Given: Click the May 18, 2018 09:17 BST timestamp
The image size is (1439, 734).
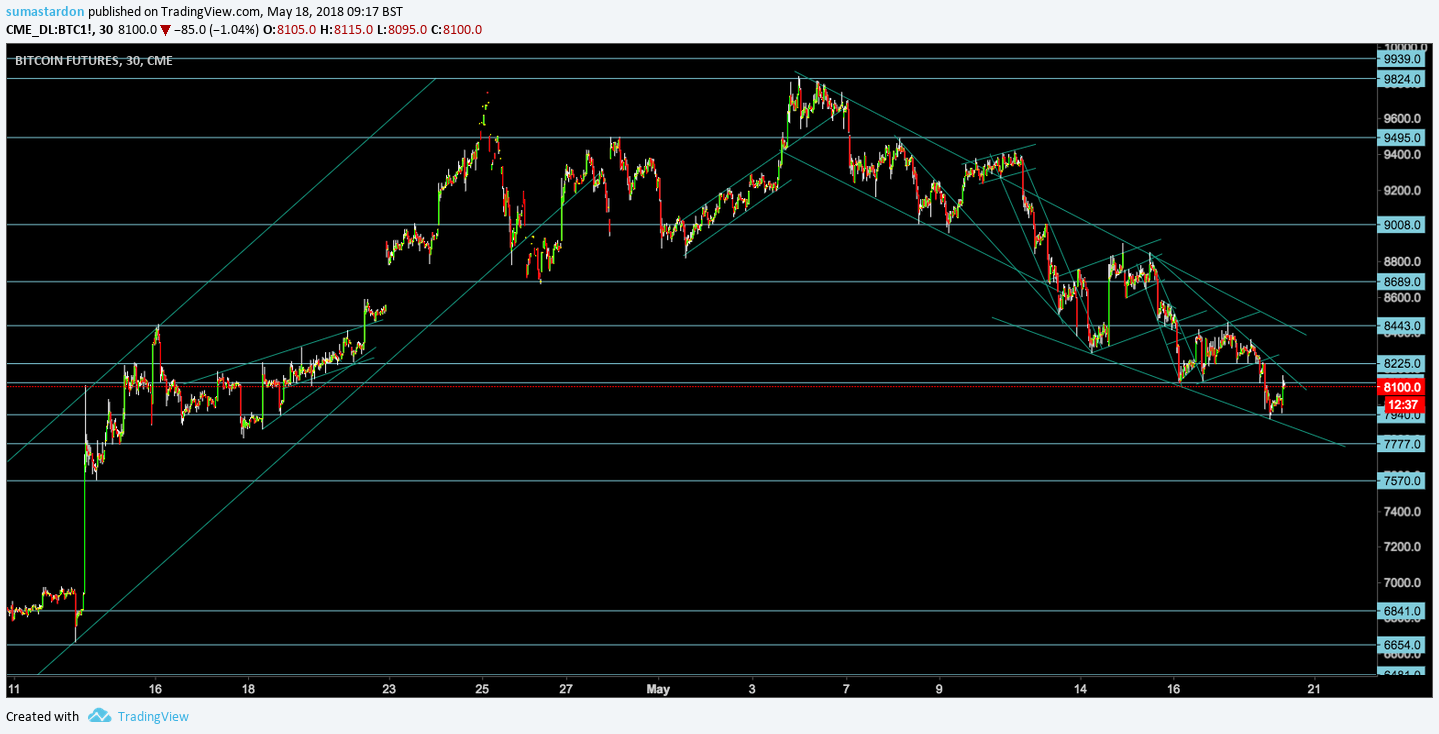Looking at the screenshot, I should tap(333, 11).
